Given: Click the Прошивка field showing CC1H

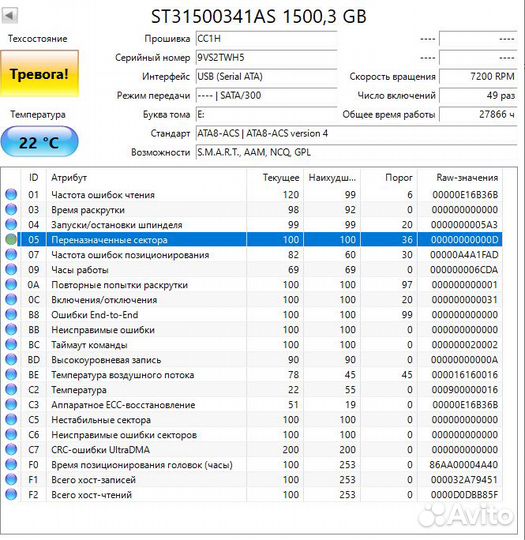Looking at the screenshot, I should tap(266, 39).
